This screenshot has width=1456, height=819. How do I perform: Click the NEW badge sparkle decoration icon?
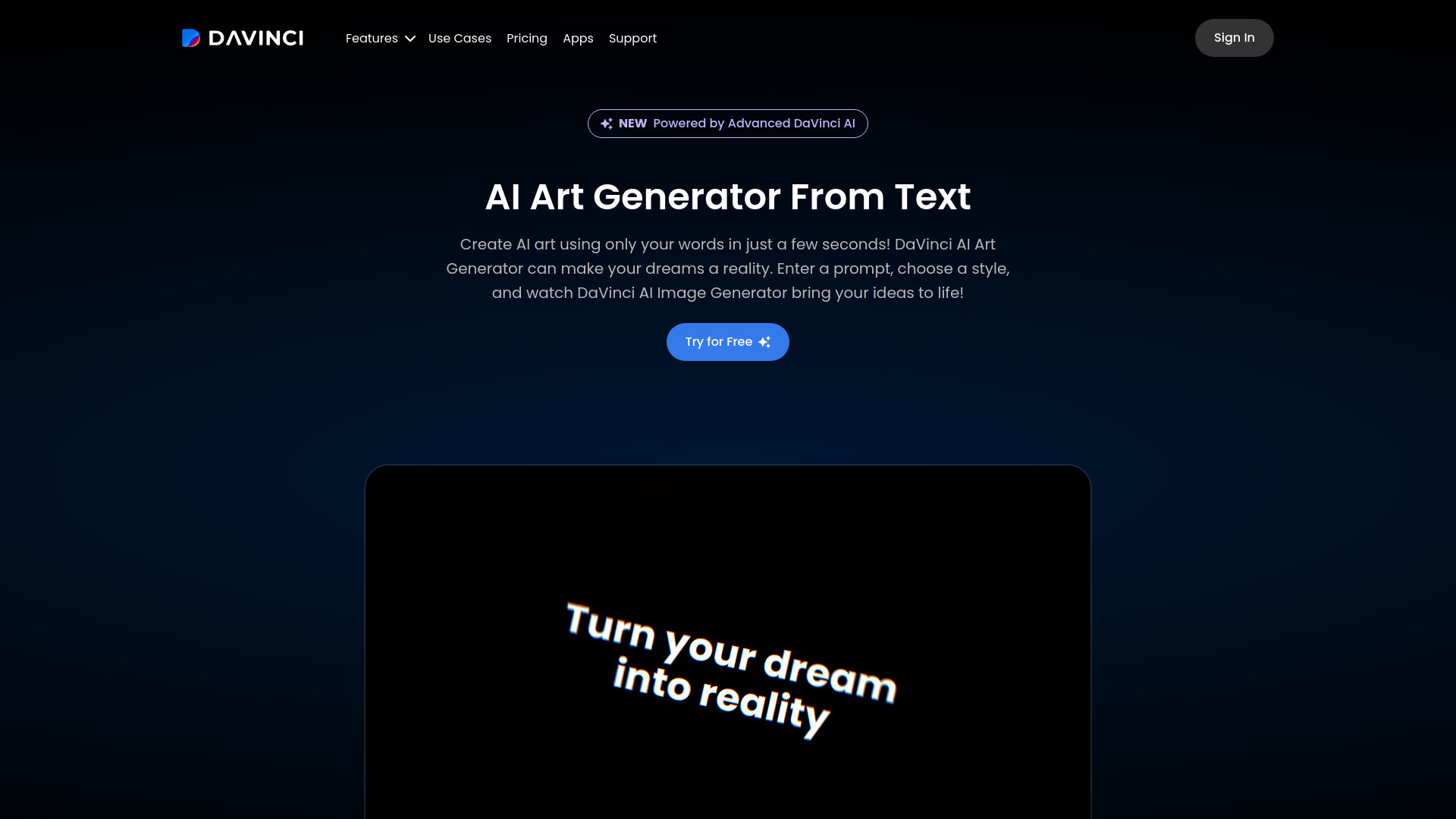point(606,123)
